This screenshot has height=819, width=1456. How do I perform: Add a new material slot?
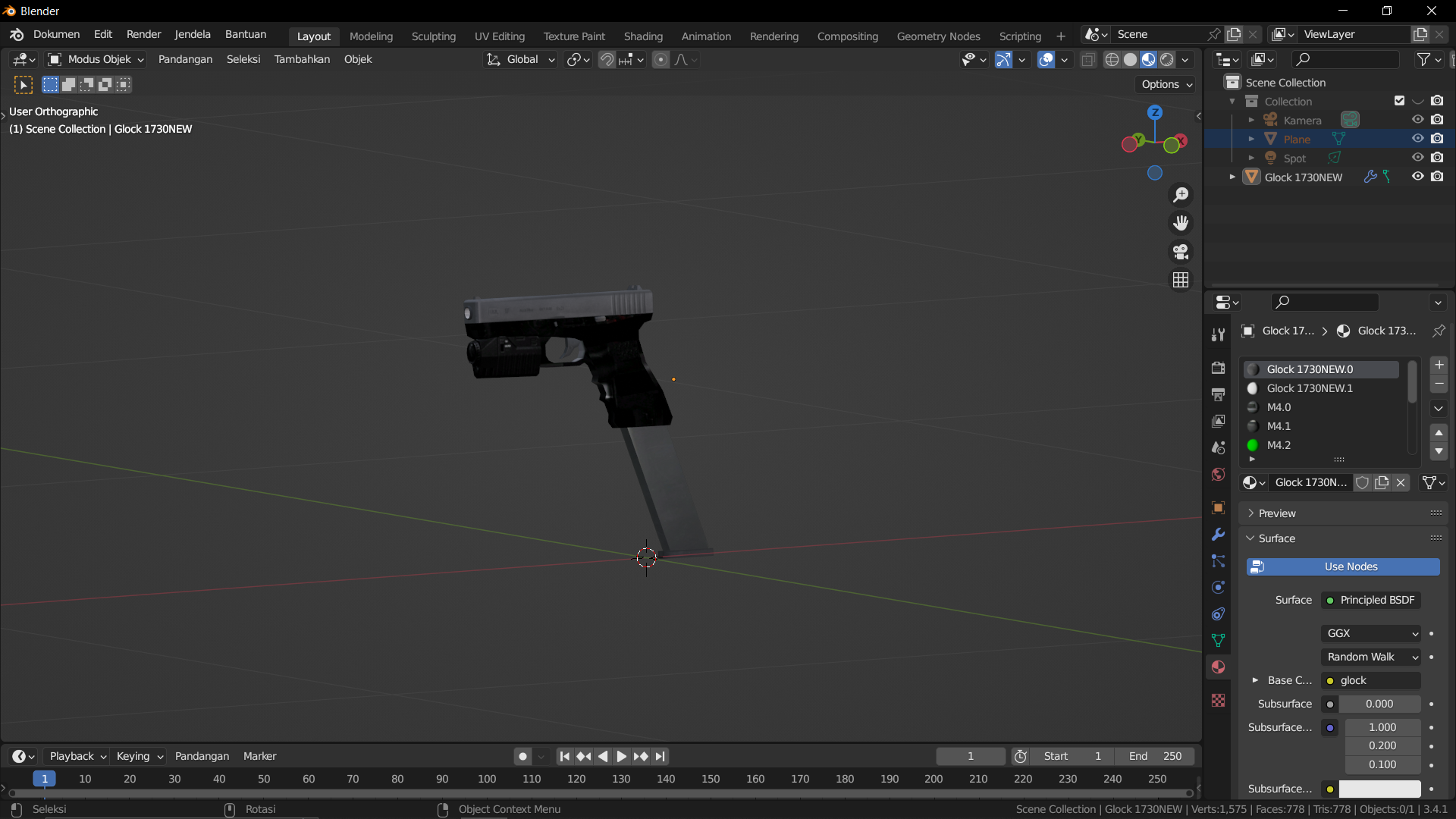(x=1439, y=365)
